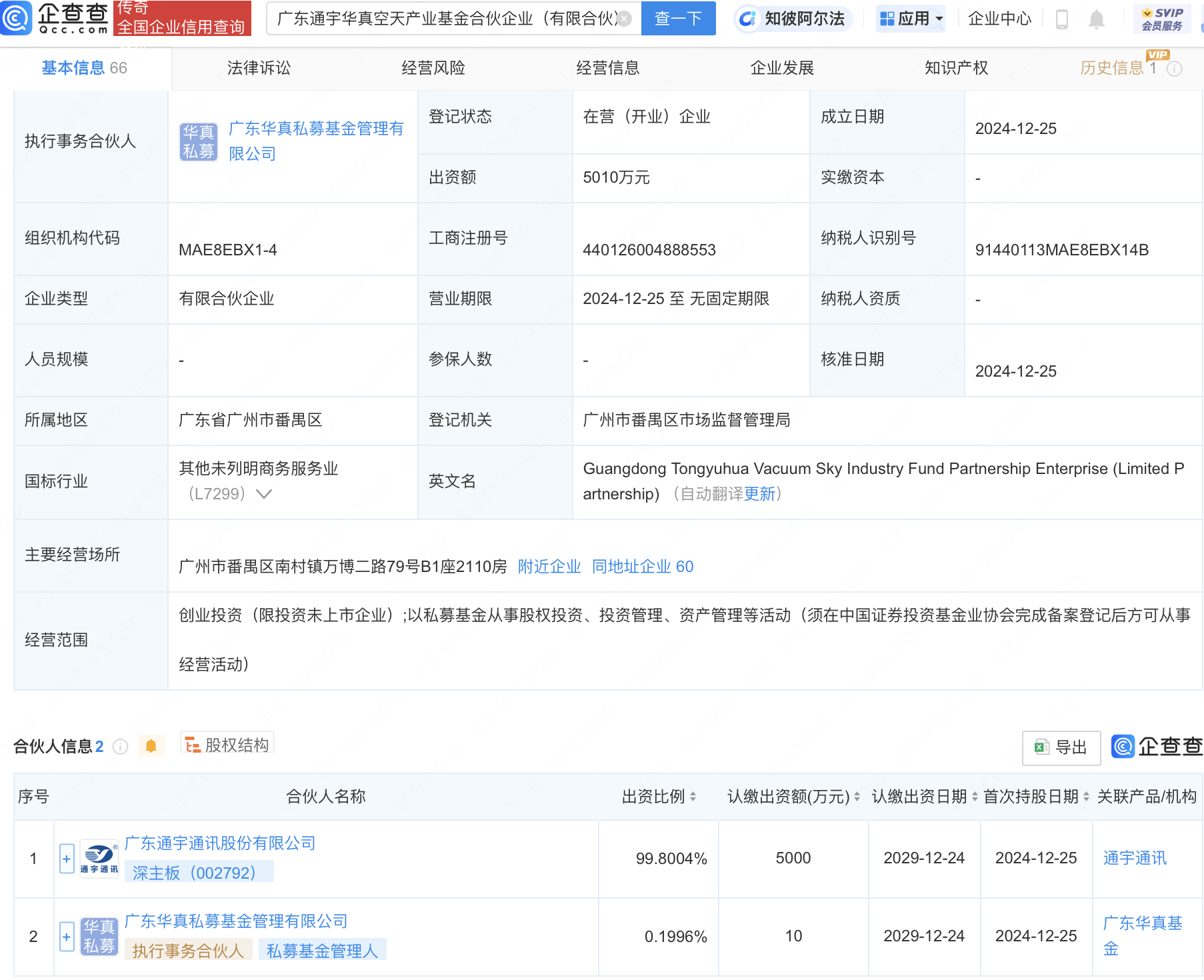Open the 附近企业 link

pyautogui.click(x=549, y=567)
